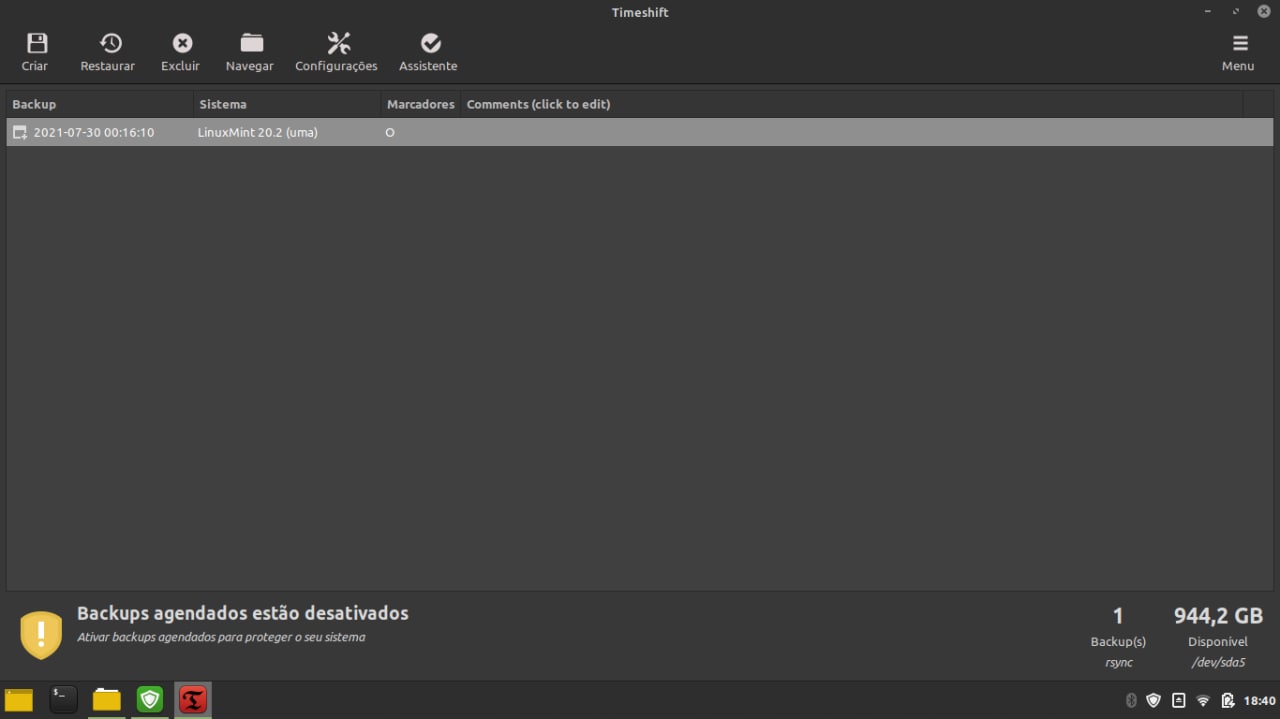This screenshot has height=719, width=1280.
Task: Open Configurações settings tool
Action: (x=337, y=51)
